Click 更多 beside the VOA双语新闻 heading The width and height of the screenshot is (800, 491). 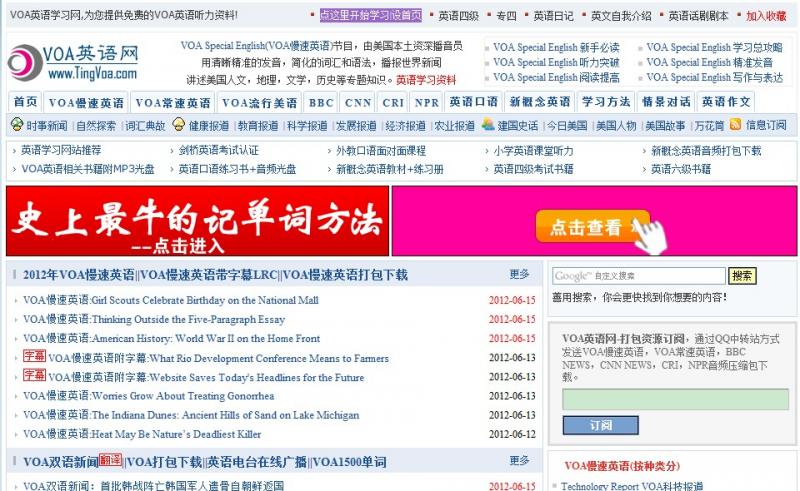pyautogui.click(x=519, y=461)
